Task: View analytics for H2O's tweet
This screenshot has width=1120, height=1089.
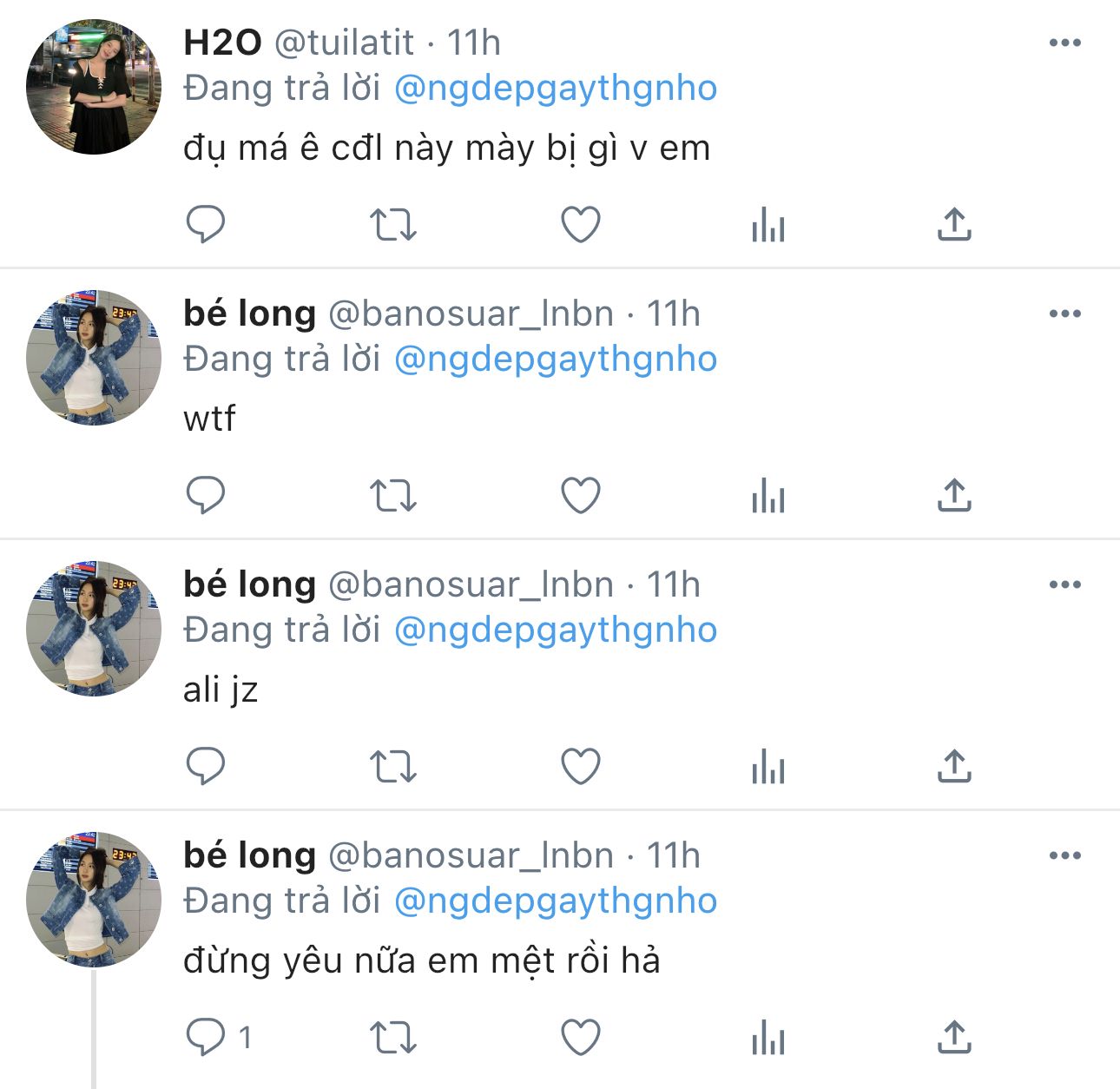Action: pos(768,225)
